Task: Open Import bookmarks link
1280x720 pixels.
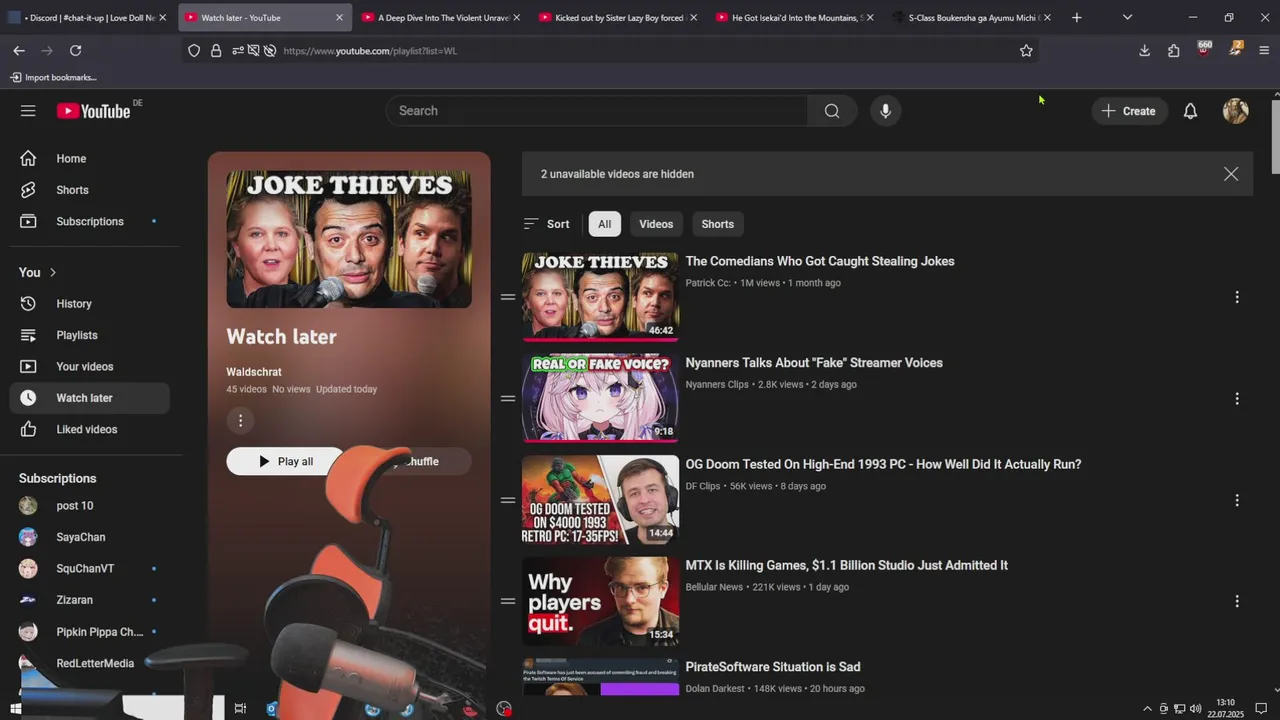Action: click(54, 77)
